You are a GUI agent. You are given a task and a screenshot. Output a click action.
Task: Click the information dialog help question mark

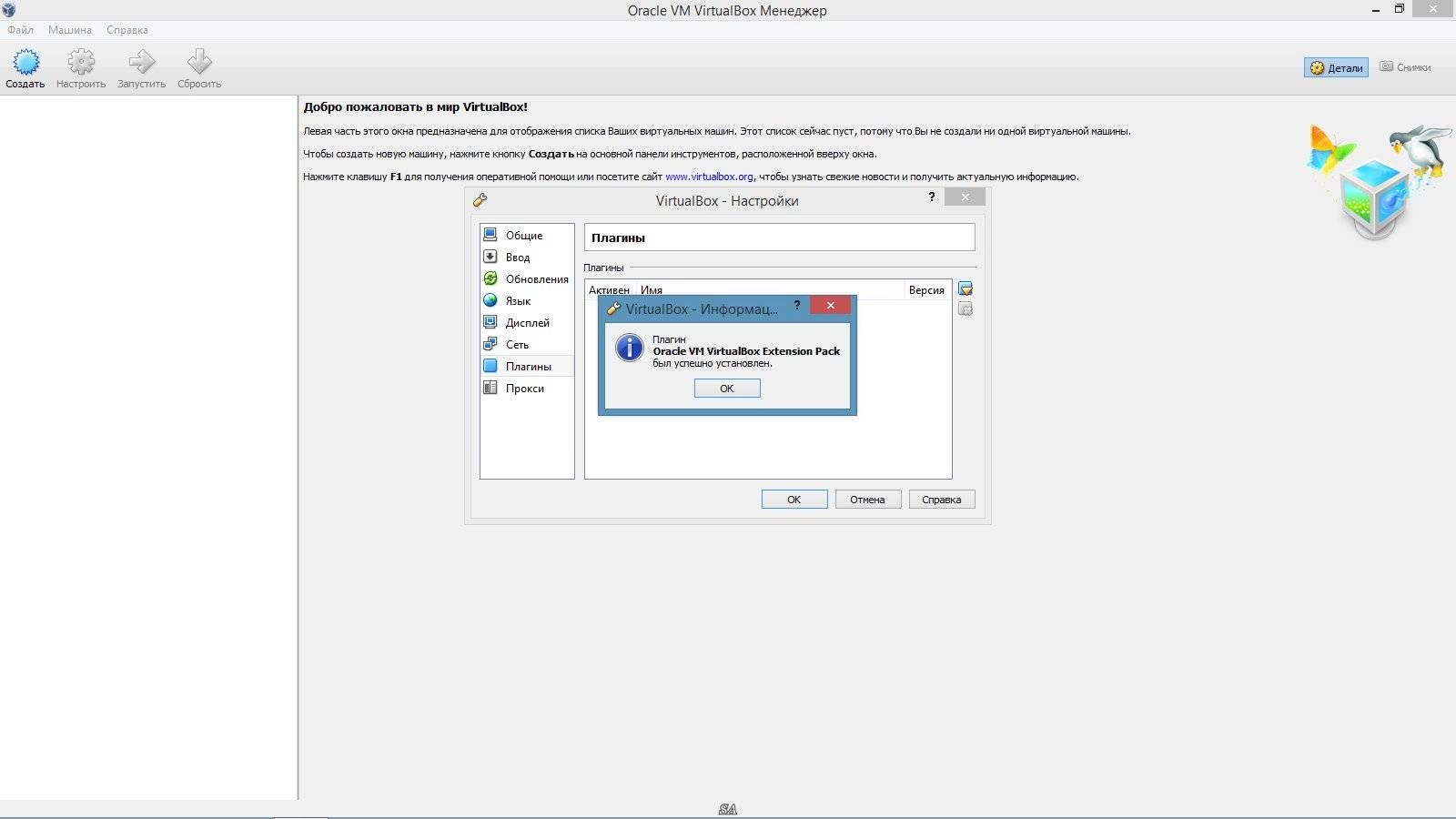797,305
